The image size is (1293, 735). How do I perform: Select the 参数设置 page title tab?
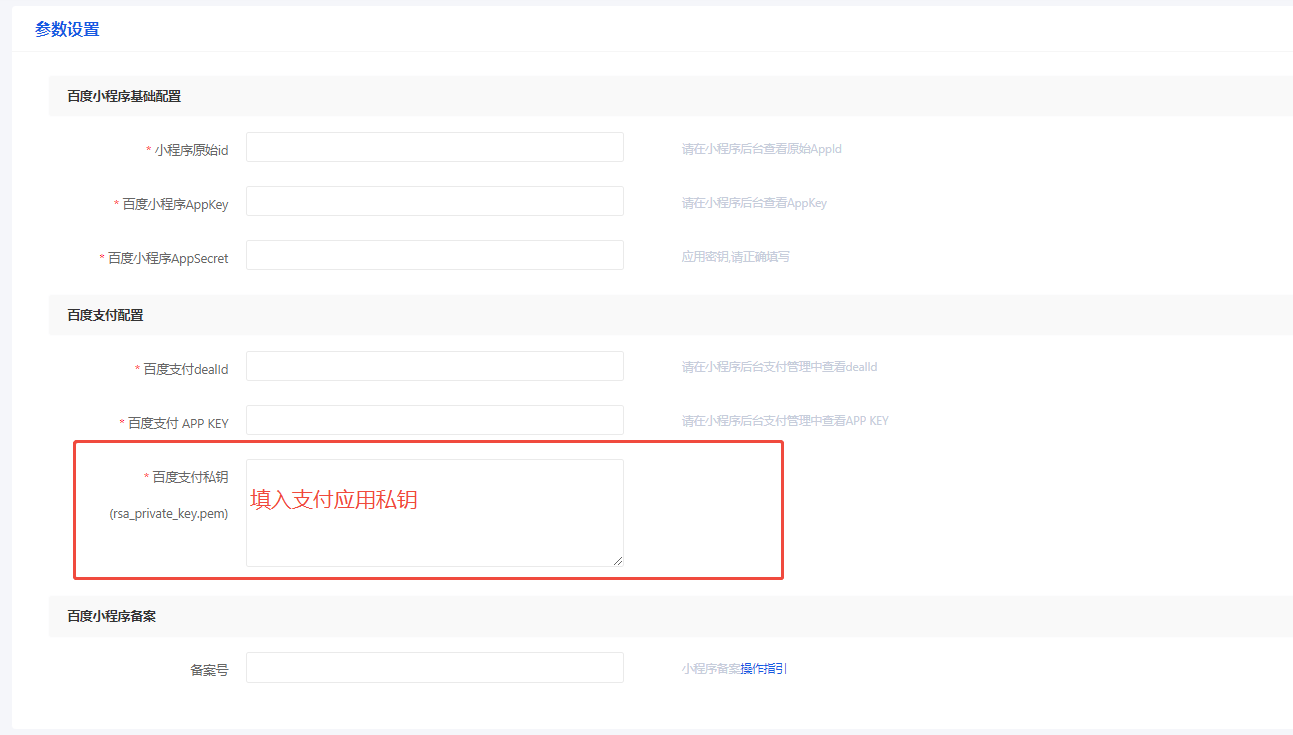pos(67,29)
